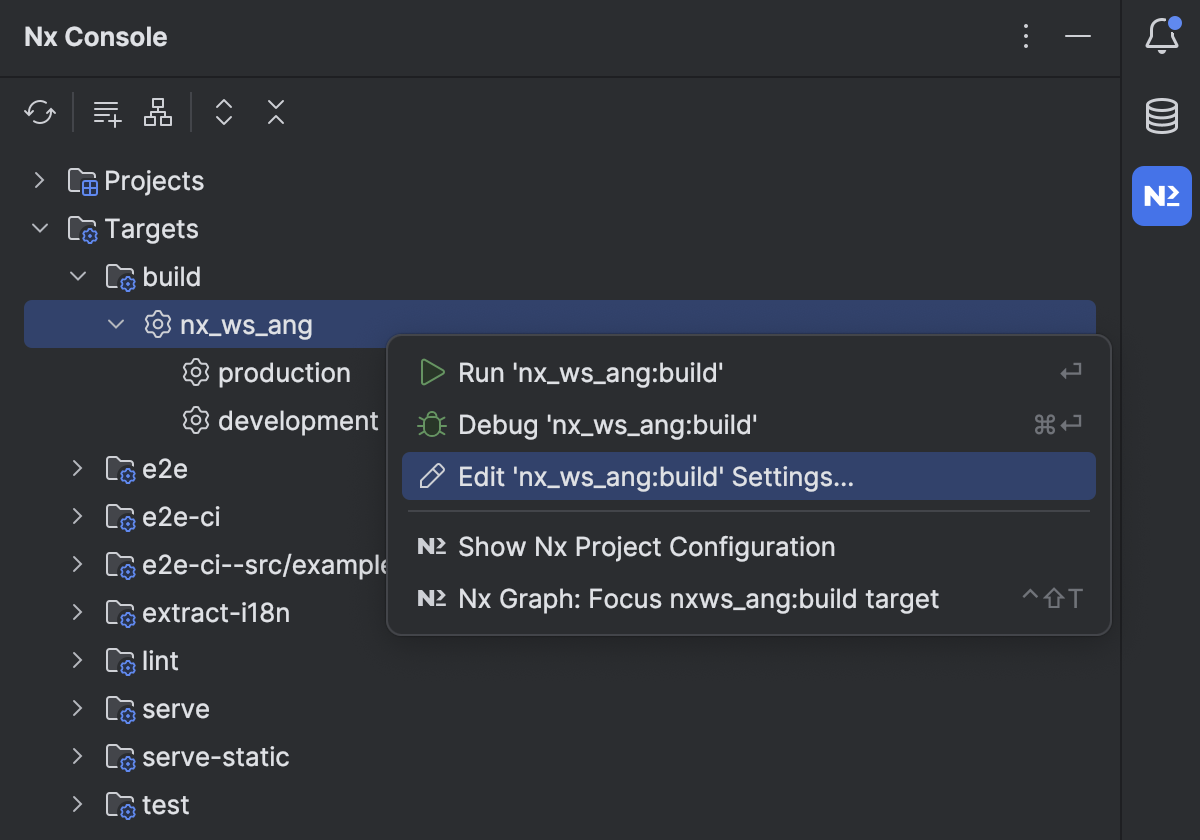Collapse all nodes using the toolbar icon
The height and width of the screenshot is (840, 1200).
tap(275, 112)
